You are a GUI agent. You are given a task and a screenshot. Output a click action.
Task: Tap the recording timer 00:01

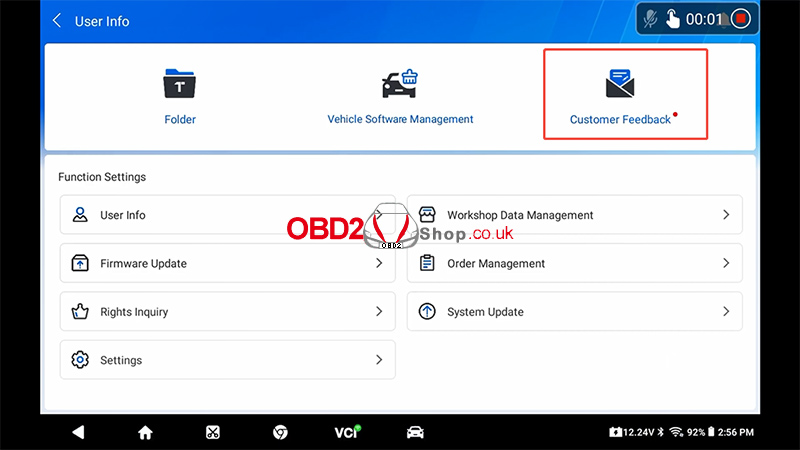coord(704,19)
